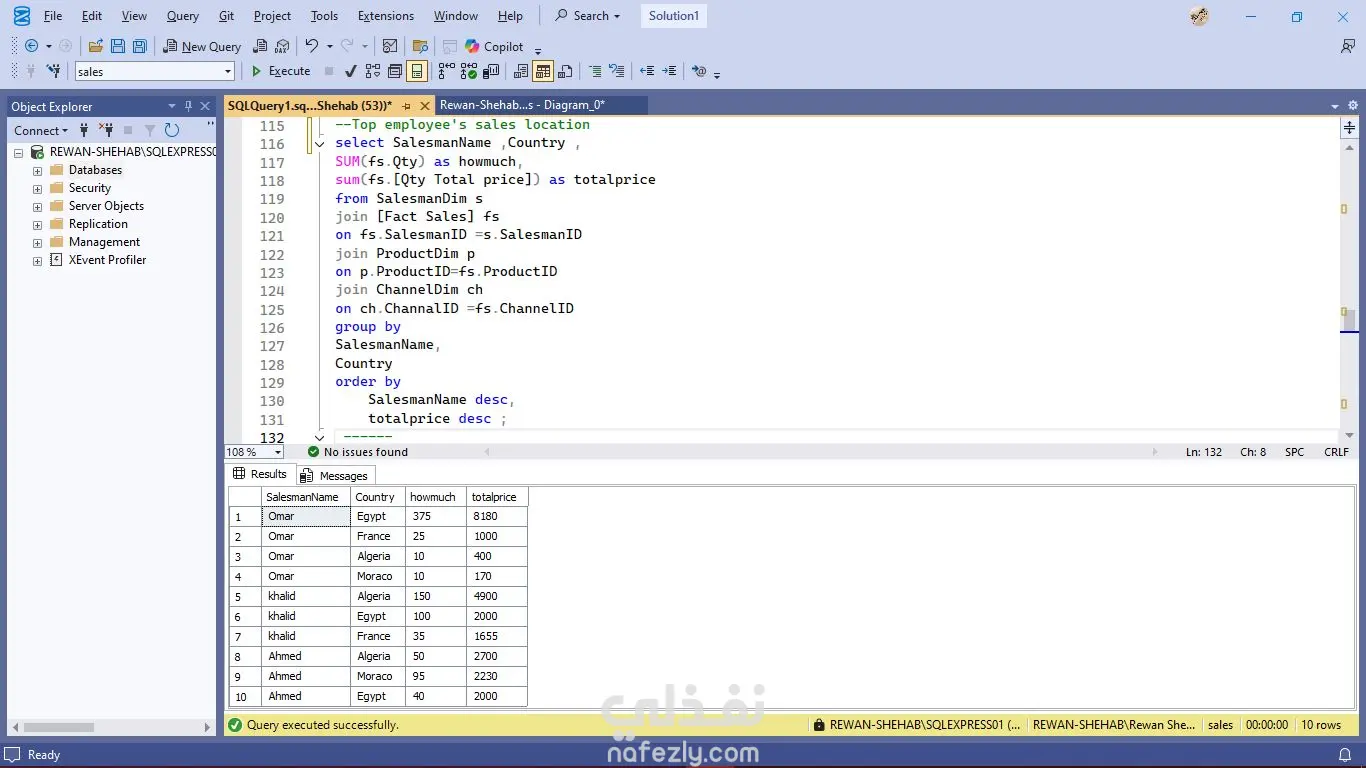Open the sales database dropdown
Image resolution: width=1366 pixels, height=768 pixels.
pos(228,71)
